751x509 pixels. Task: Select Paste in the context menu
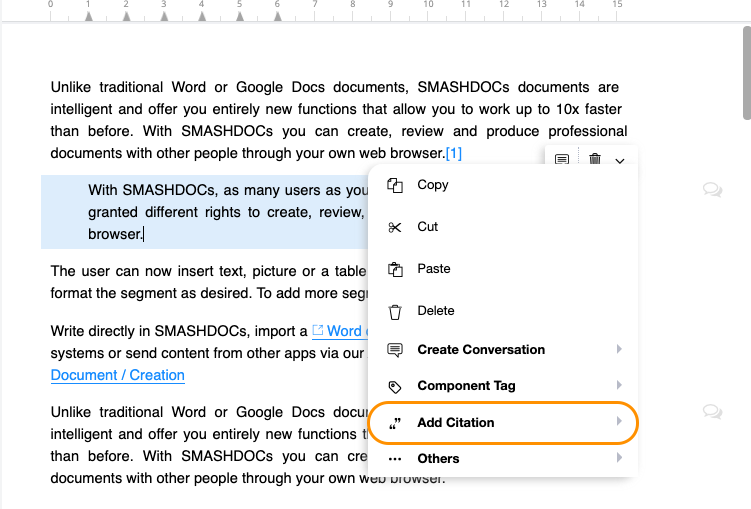point(503,269)
